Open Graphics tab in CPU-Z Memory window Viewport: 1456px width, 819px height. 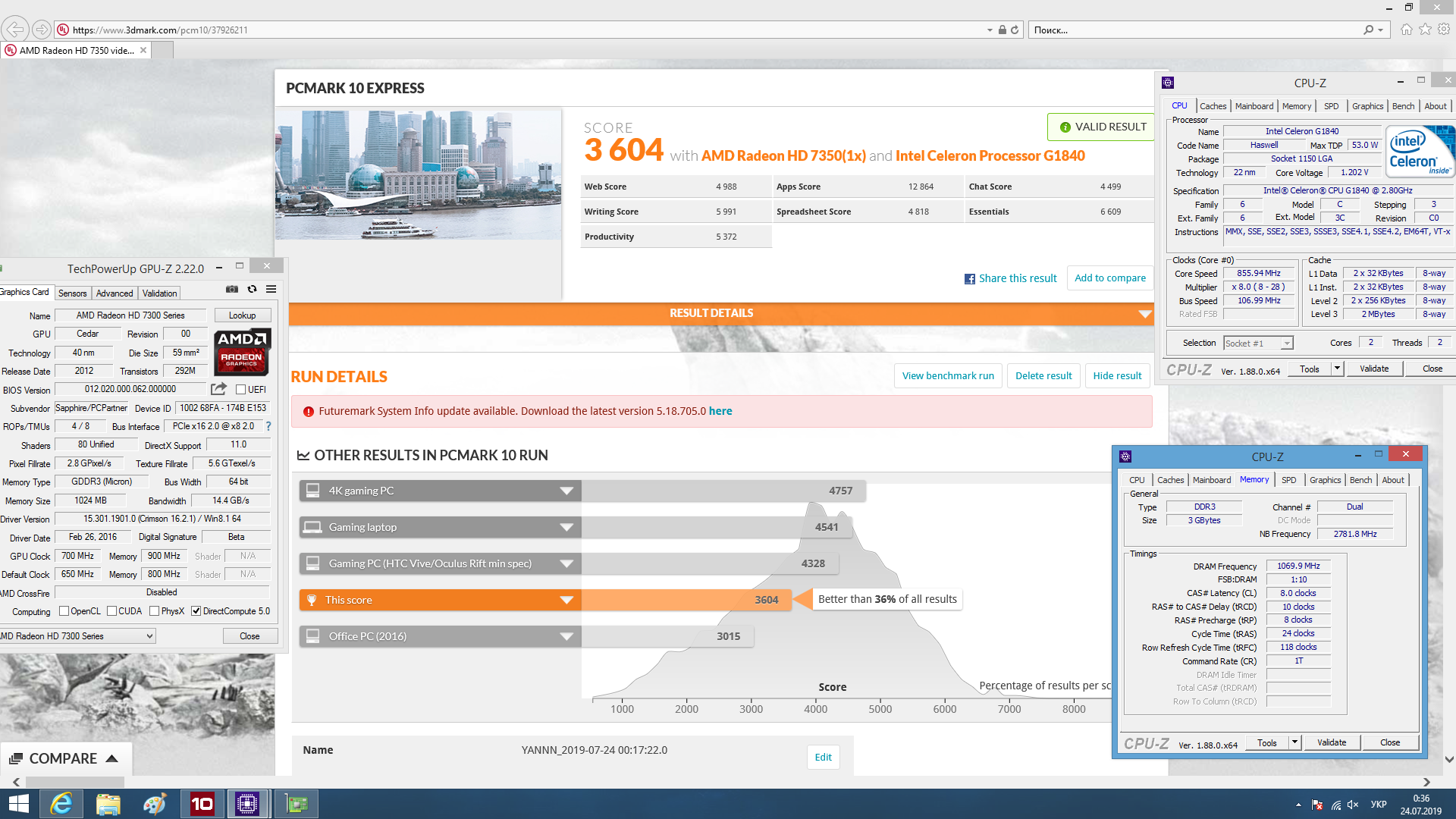click(x=1325, y=480)
